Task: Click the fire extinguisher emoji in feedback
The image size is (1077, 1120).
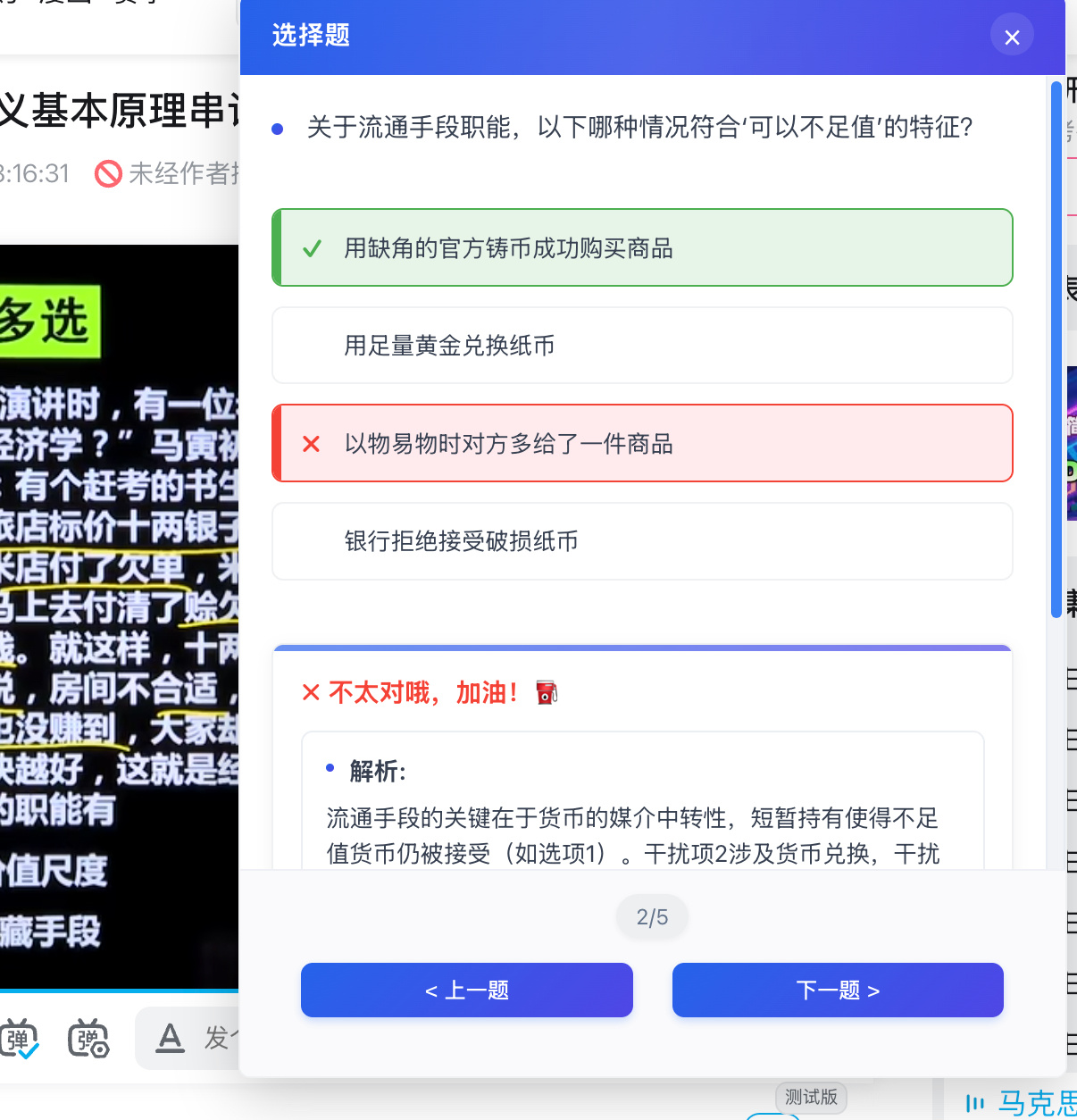Action: tap(547, 691)
